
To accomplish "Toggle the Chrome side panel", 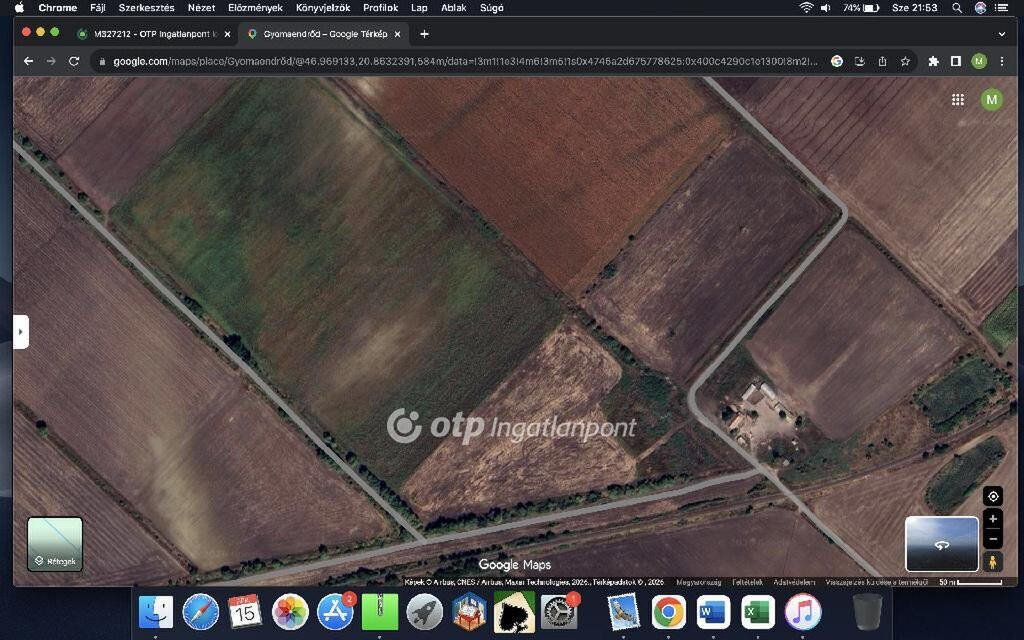I will [955, 61].
